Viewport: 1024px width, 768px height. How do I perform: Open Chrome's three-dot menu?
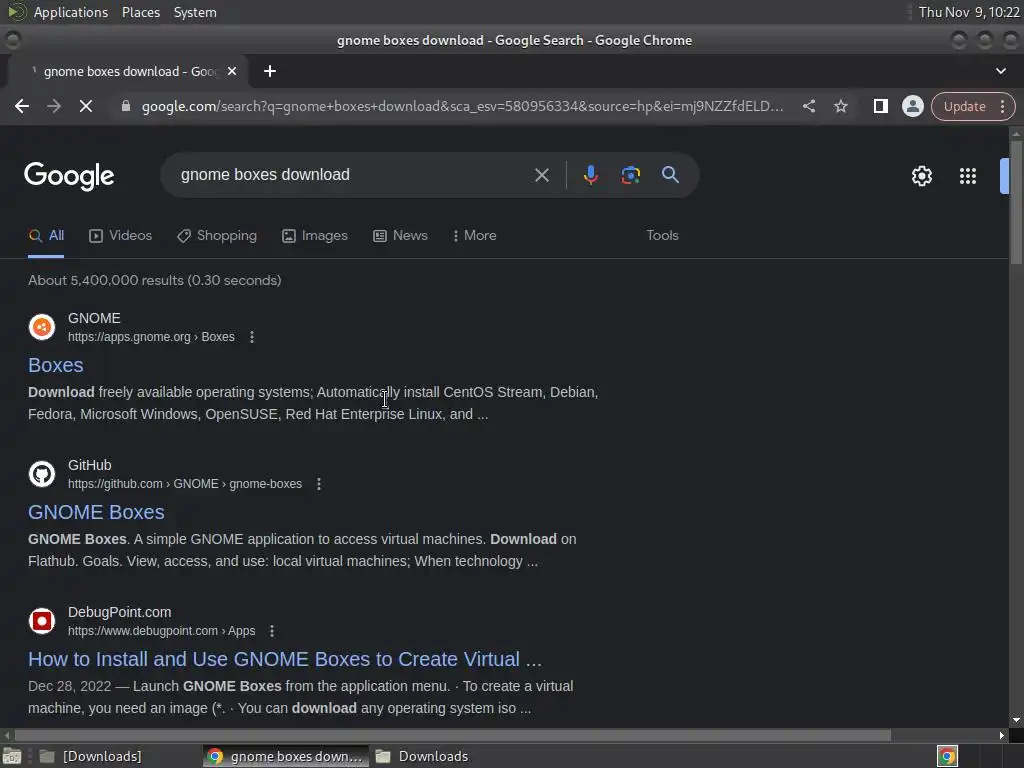(1002, 106)
